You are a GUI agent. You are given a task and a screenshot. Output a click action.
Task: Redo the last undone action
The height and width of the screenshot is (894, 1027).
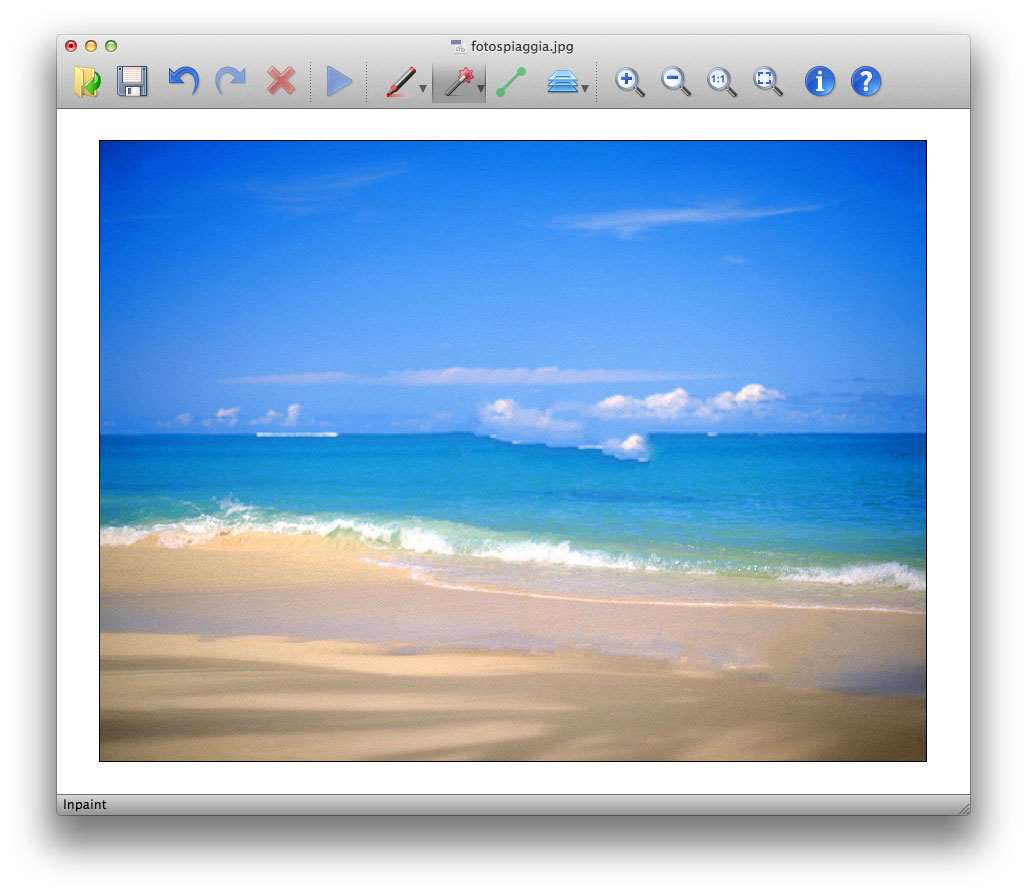(x=231, y=81)
